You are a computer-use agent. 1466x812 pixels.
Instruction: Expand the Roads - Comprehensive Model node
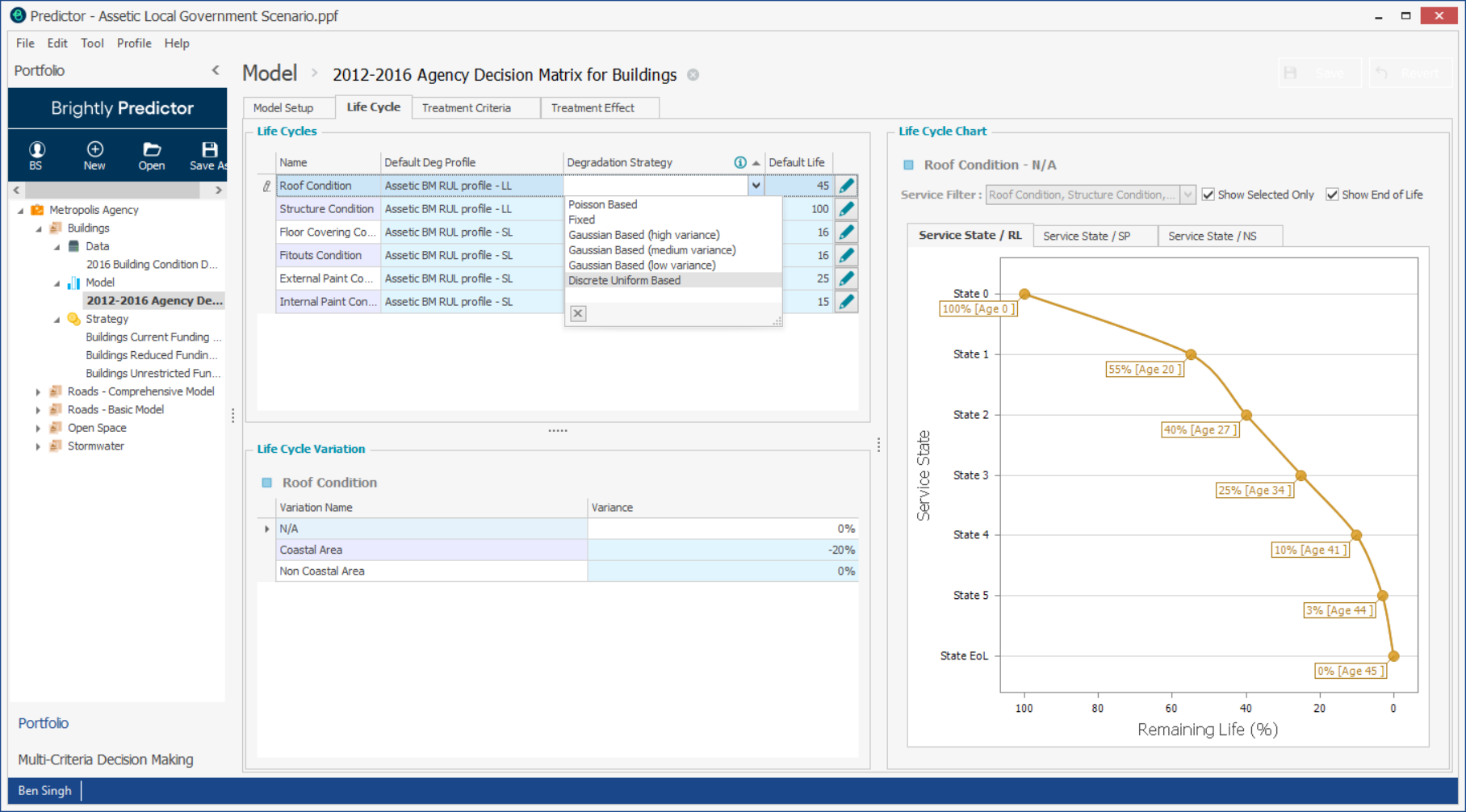[38, 391]
